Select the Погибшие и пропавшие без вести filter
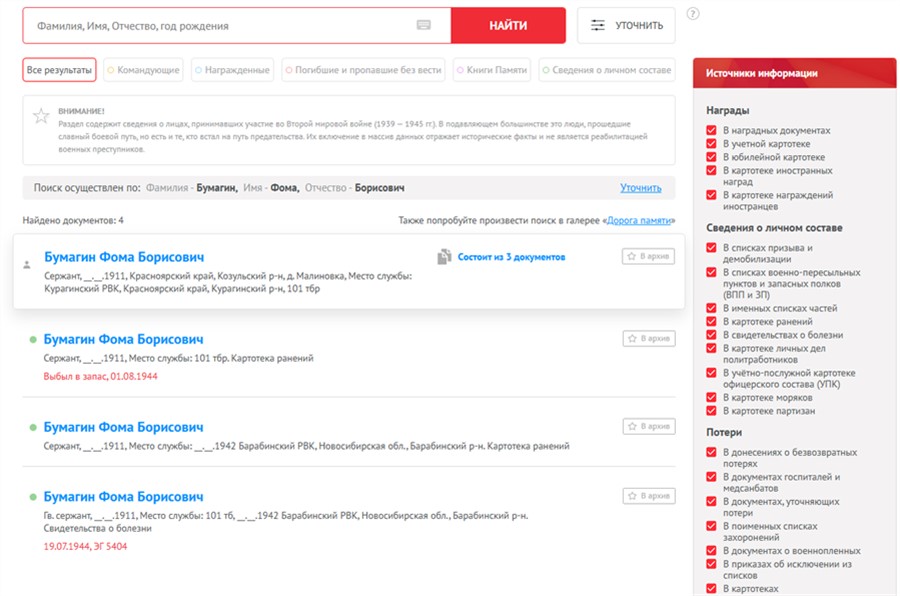Image resolution: width=900 pixels, height=596 pixels. pyautogui.click(x=363, y=70)
